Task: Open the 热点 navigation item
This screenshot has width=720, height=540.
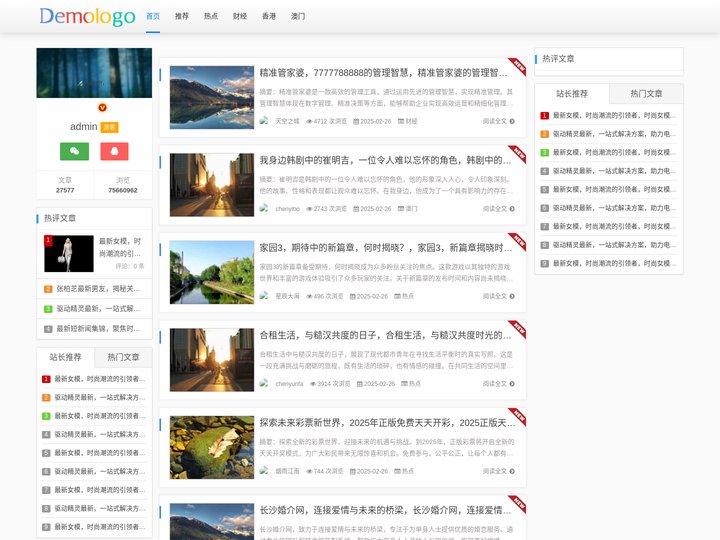Action: [x=211, y=16]
